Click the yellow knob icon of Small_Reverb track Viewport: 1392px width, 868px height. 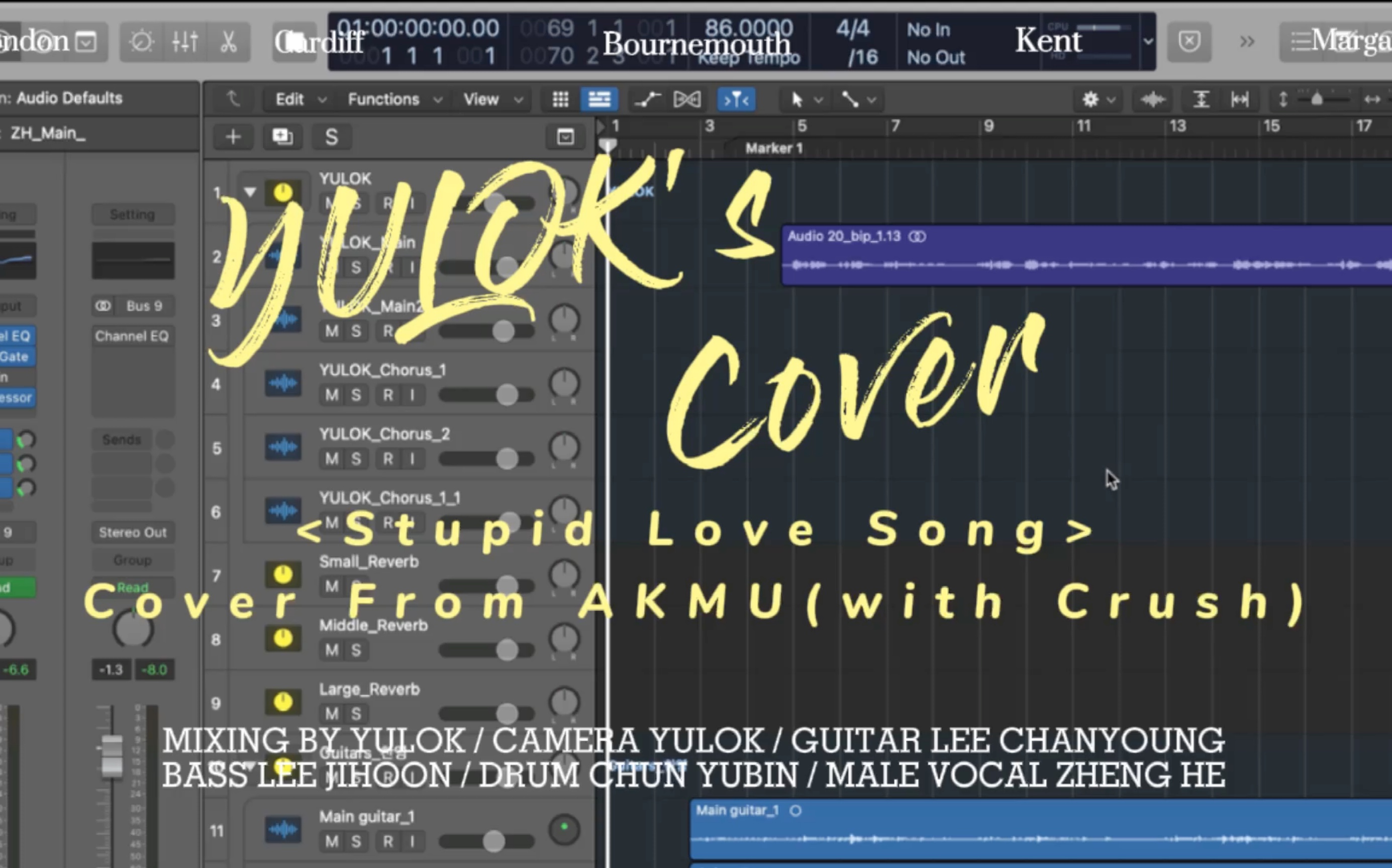point(282,574)
